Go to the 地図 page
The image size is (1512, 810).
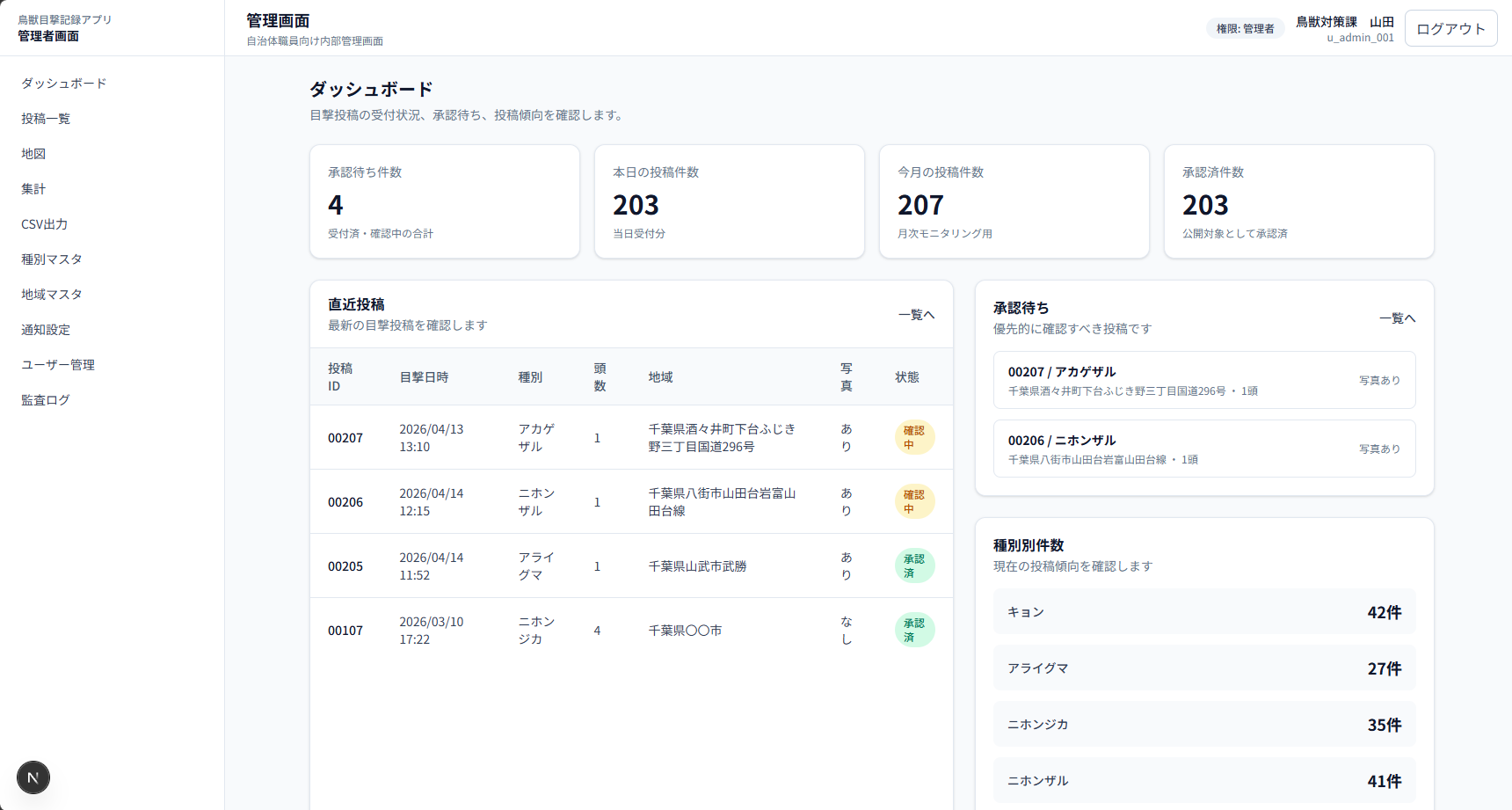(33, 154)
